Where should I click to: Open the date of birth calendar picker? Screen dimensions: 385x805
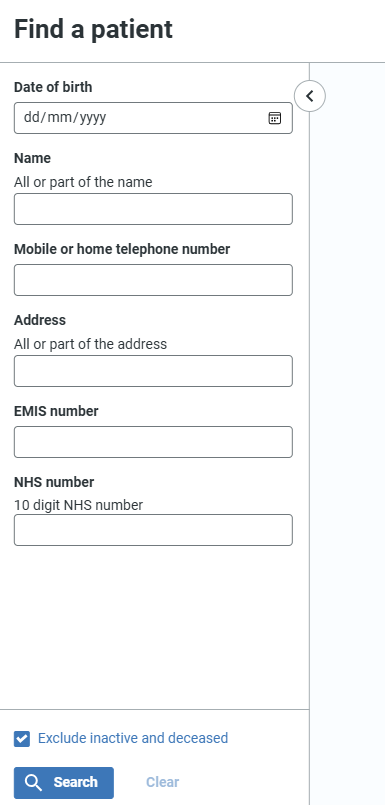point(275,118)
